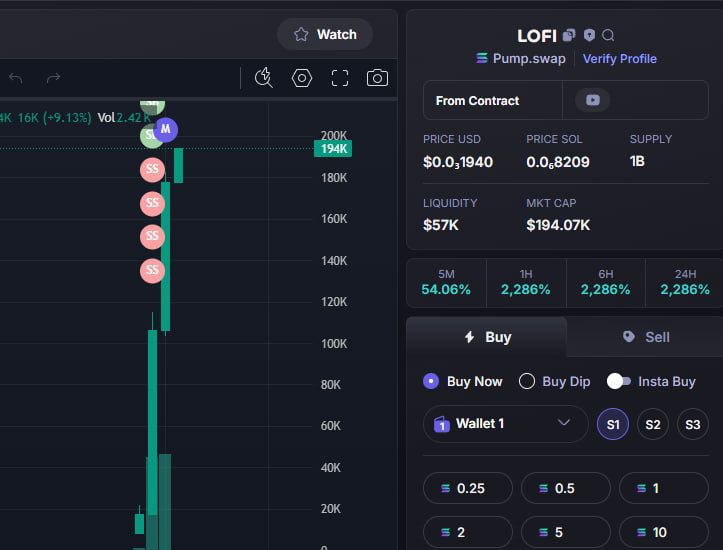723x550 pixels.
Task: Click Verify Profile link
Action: [619, 59]
